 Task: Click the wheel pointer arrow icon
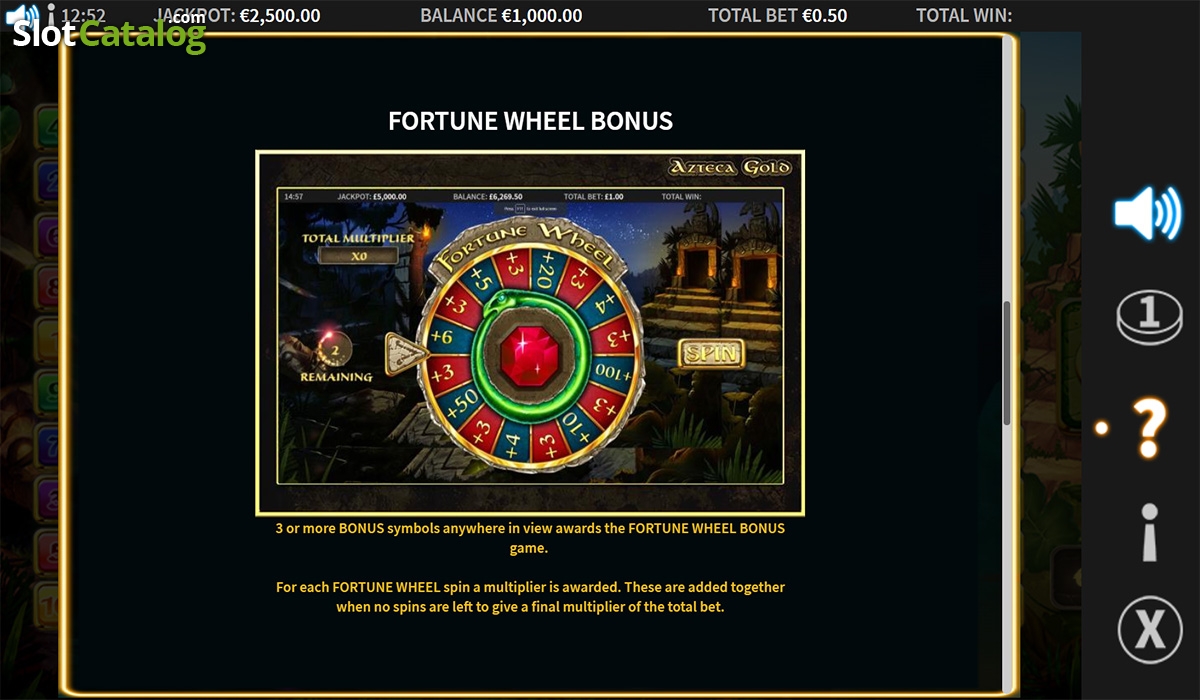pyautogui.click(x=407, y=352)
